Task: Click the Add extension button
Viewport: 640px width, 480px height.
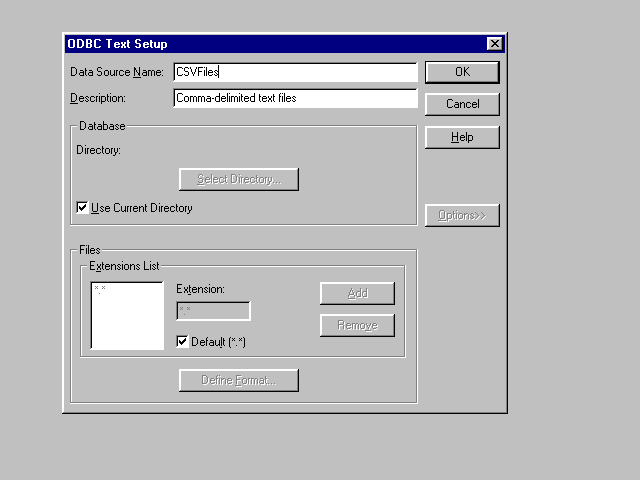Action: click(357, 293)
